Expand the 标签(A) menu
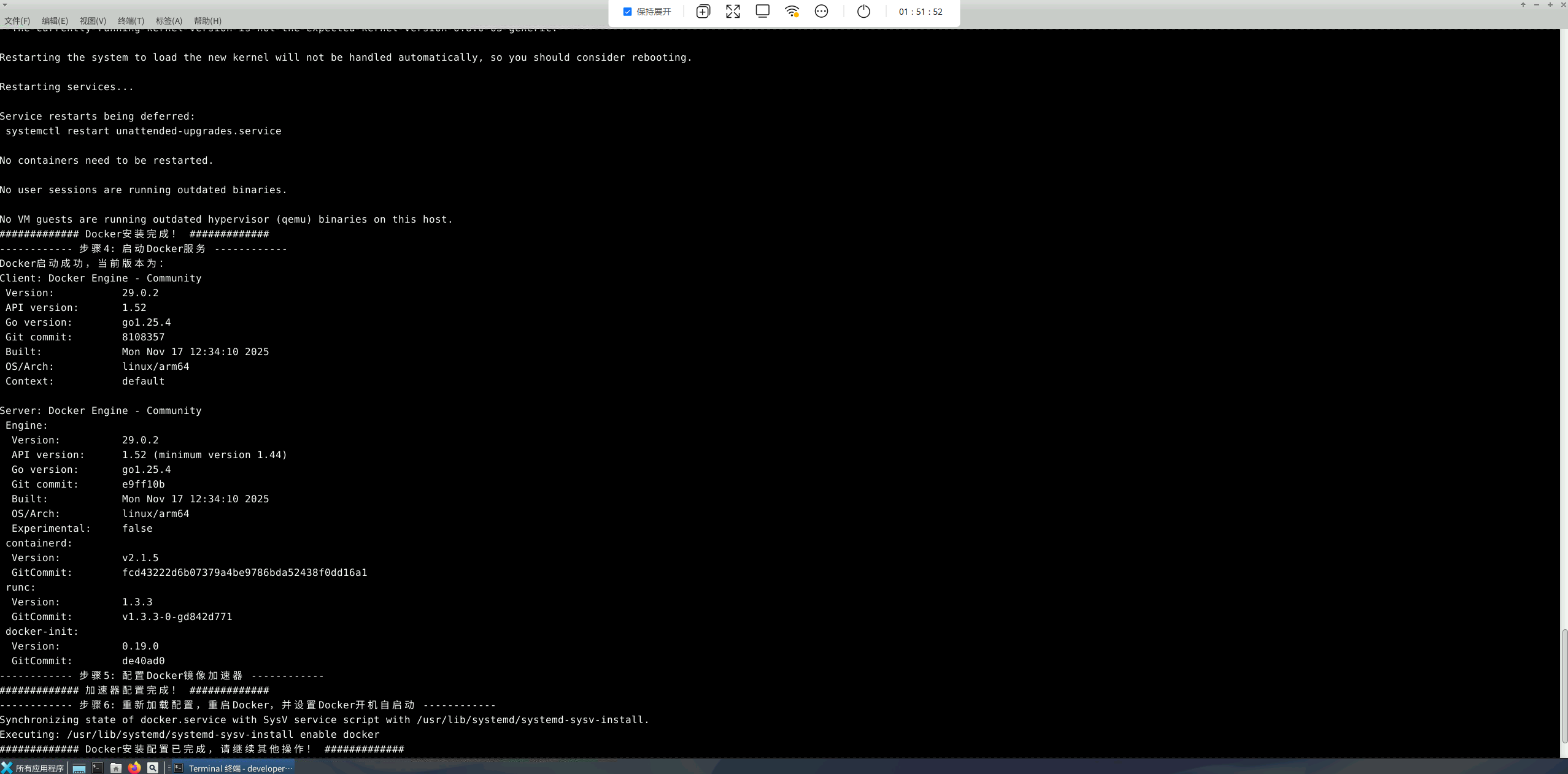The image size is (1568, 774). pos(169,21)
